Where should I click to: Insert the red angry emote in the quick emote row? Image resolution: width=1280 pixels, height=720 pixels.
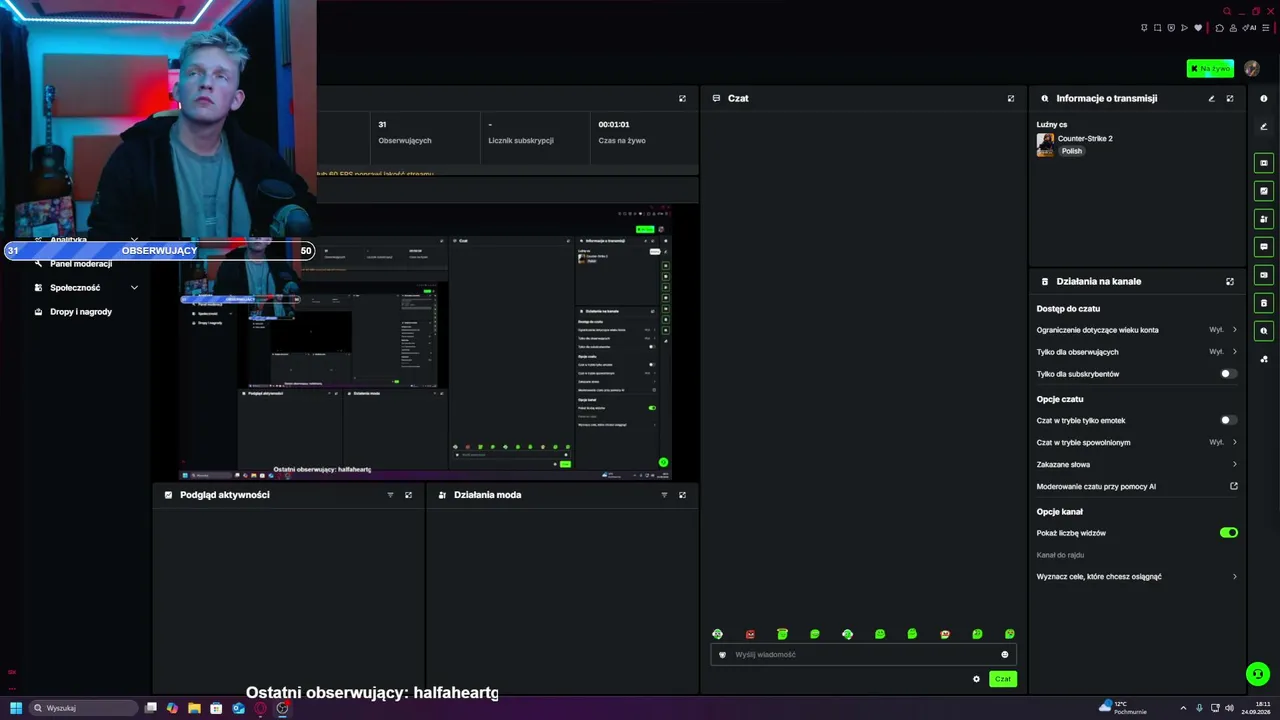click(750, 634)
